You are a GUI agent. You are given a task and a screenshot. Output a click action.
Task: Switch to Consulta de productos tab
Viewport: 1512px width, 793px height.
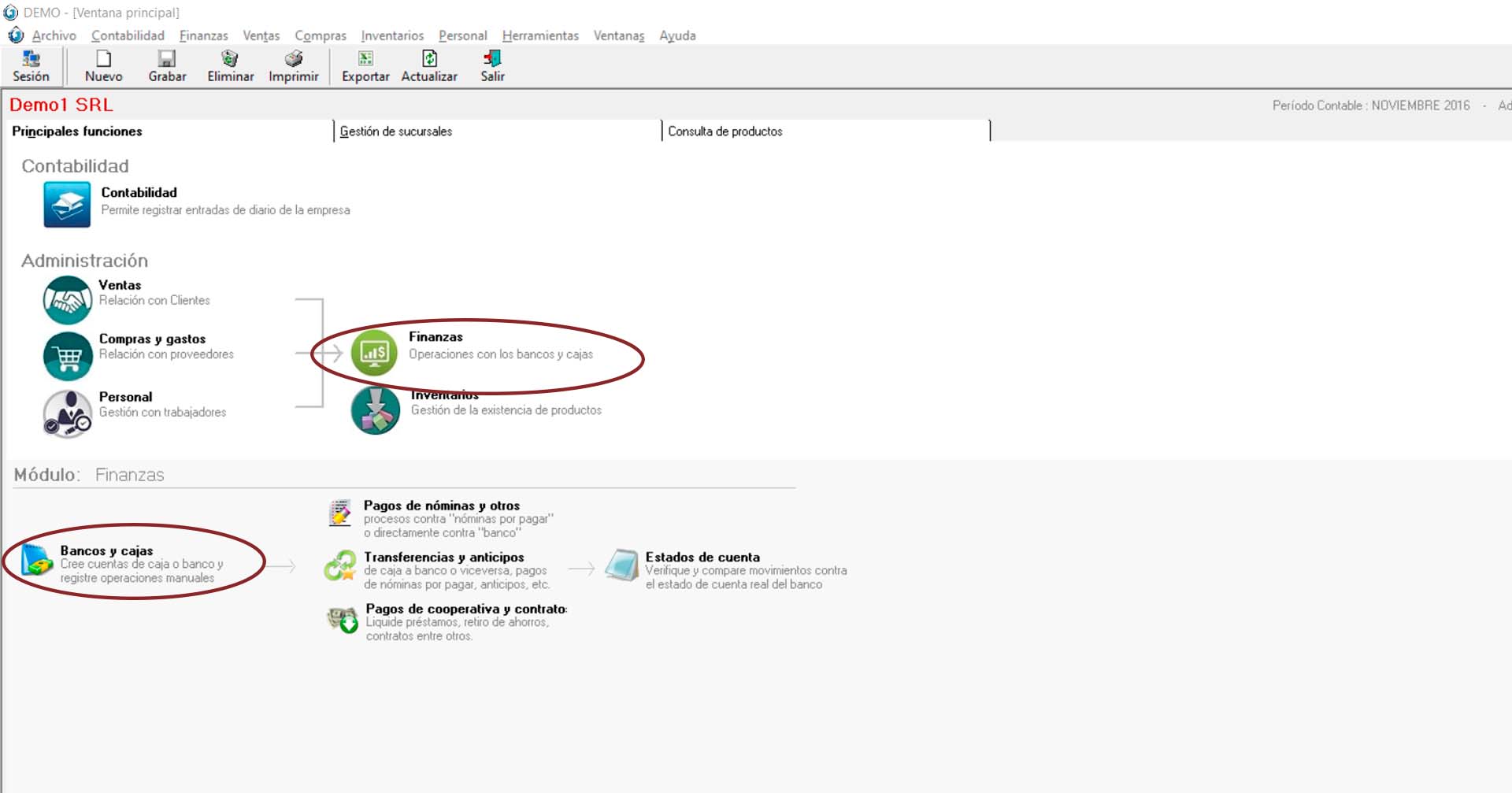click(725, 132)
